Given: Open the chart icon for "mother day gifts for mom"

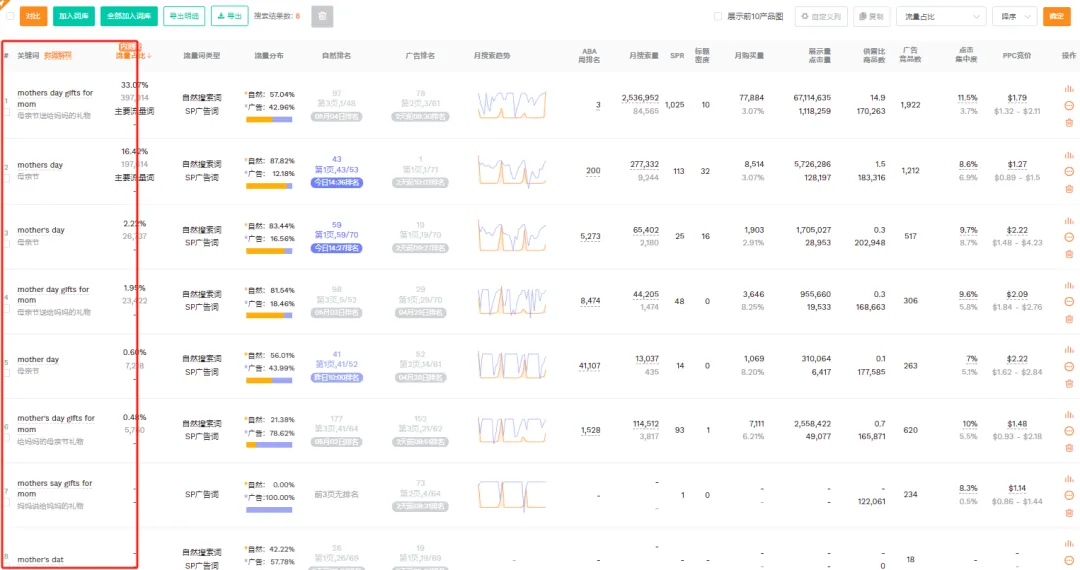Looking at the screenshot, I should 1068,285.
